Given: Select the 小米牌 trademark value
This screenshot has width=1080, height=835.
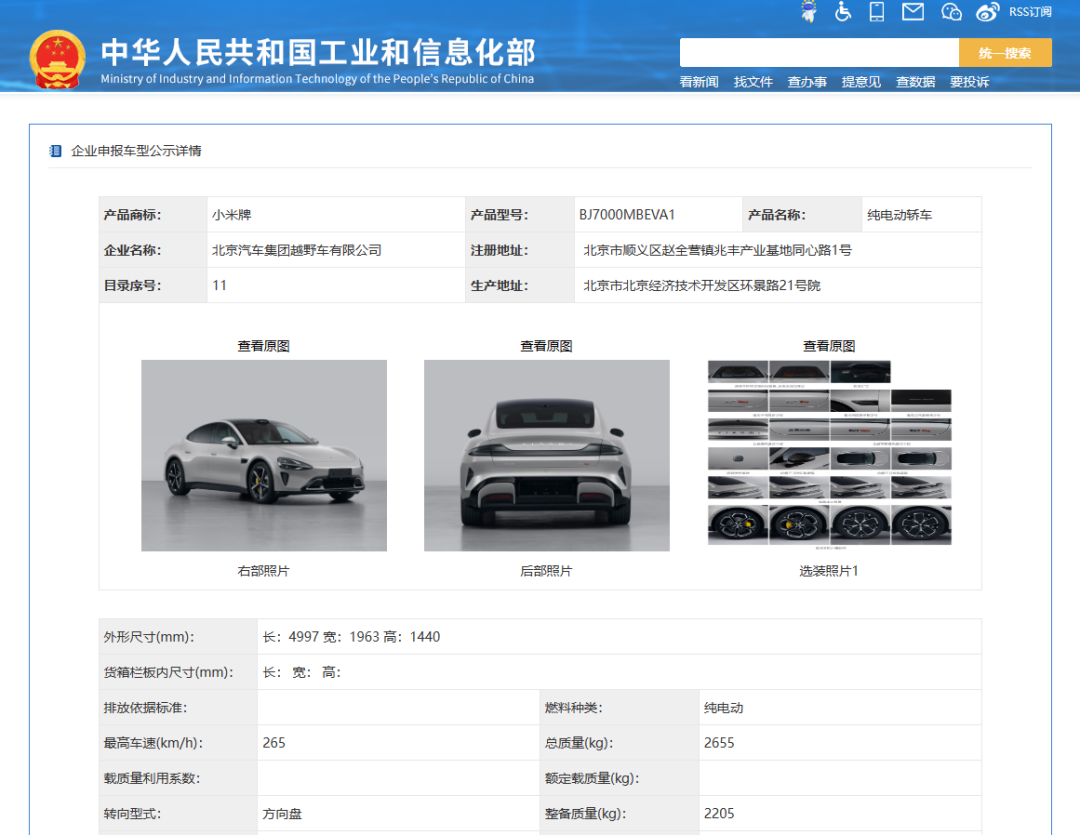Looking at the screenshot, I should coord(231,215).
